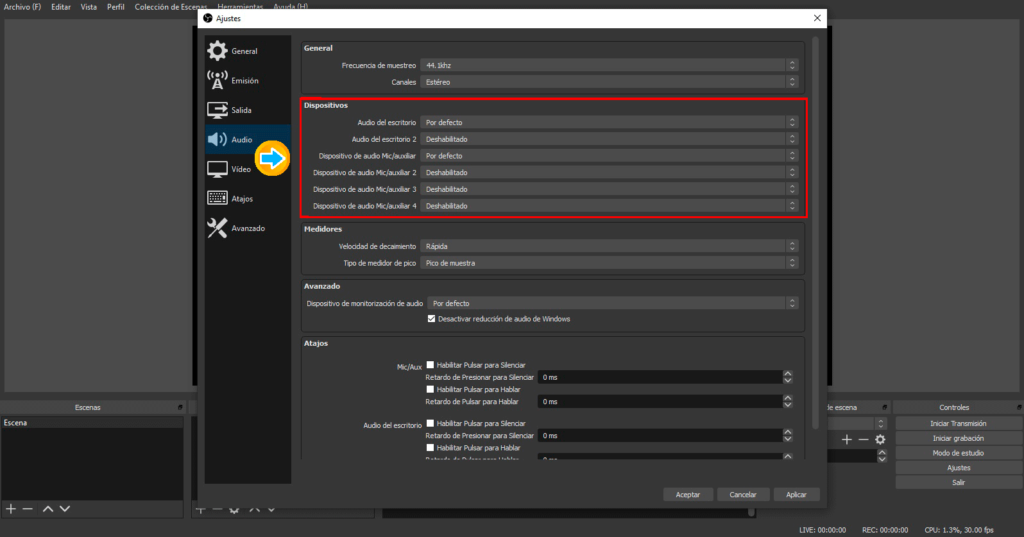Select the Emisión antenna icon

click(217, 81)
